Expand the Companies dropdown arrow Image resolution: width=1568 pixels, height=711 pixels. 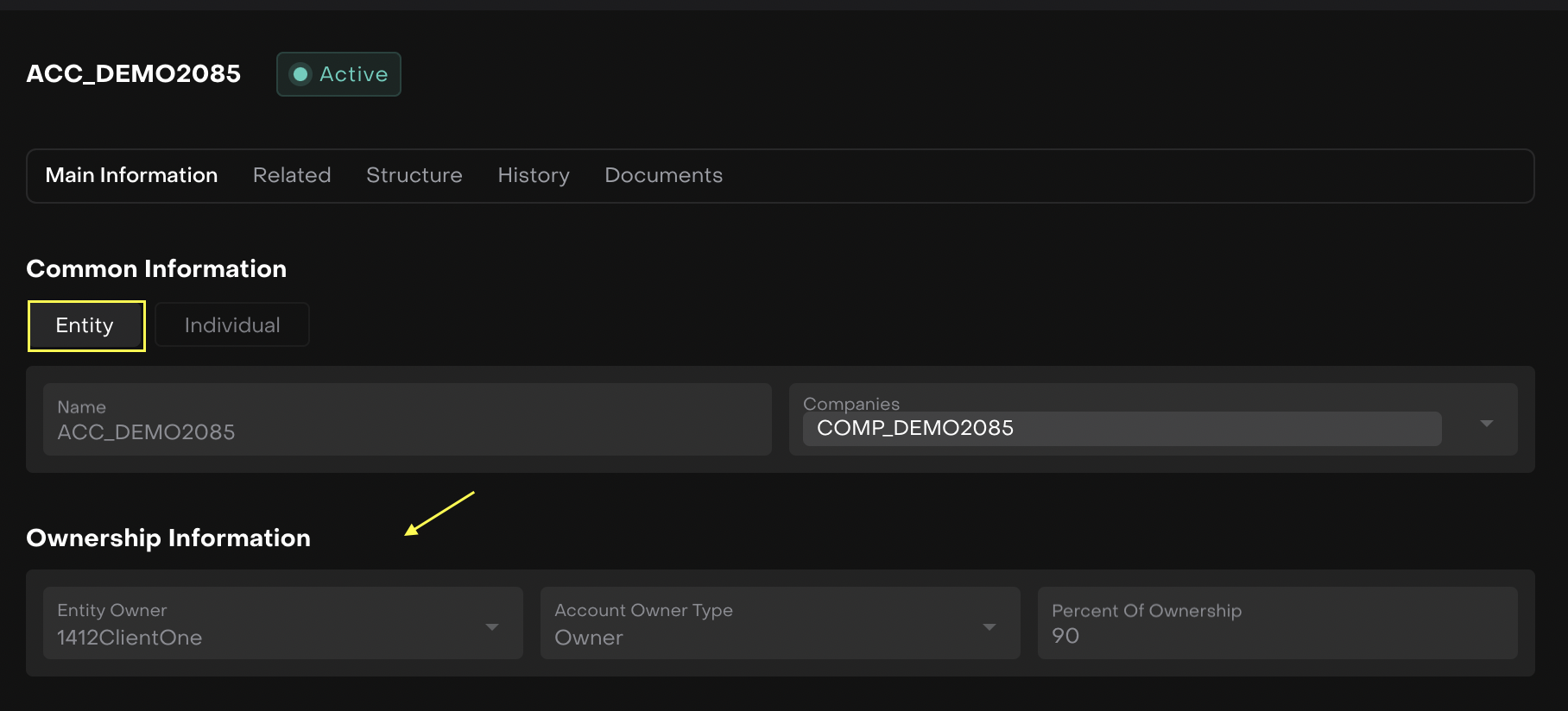click(x=1486, y=424)
